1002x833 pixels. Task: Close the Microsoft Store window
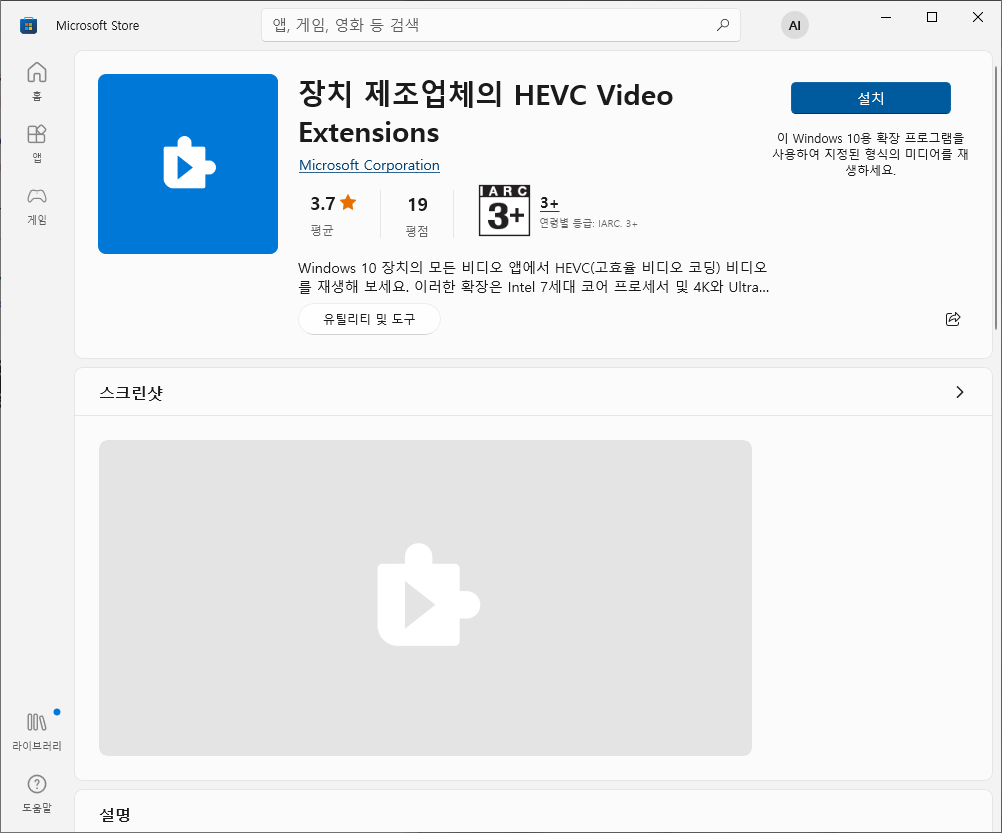[x=978, y=17]
